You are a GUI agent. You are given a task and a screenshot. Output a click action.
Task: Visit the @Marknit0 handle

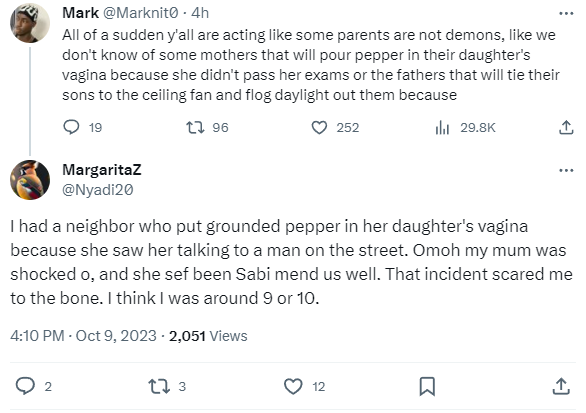(141, 13)
